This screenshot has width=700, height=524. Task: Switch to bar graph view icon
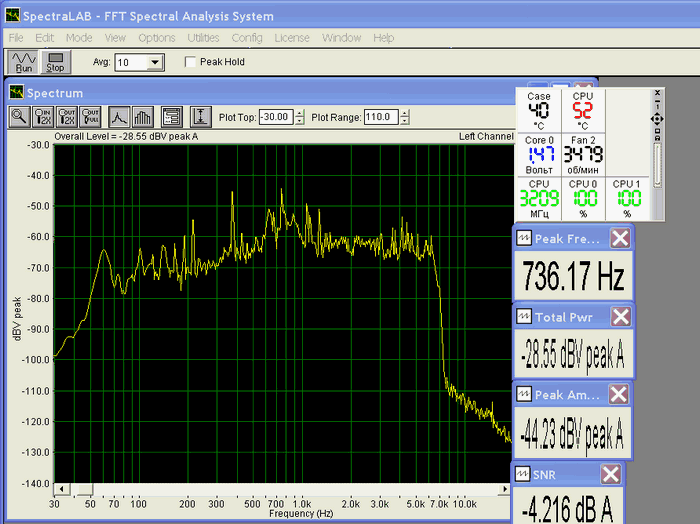[143, 116]
